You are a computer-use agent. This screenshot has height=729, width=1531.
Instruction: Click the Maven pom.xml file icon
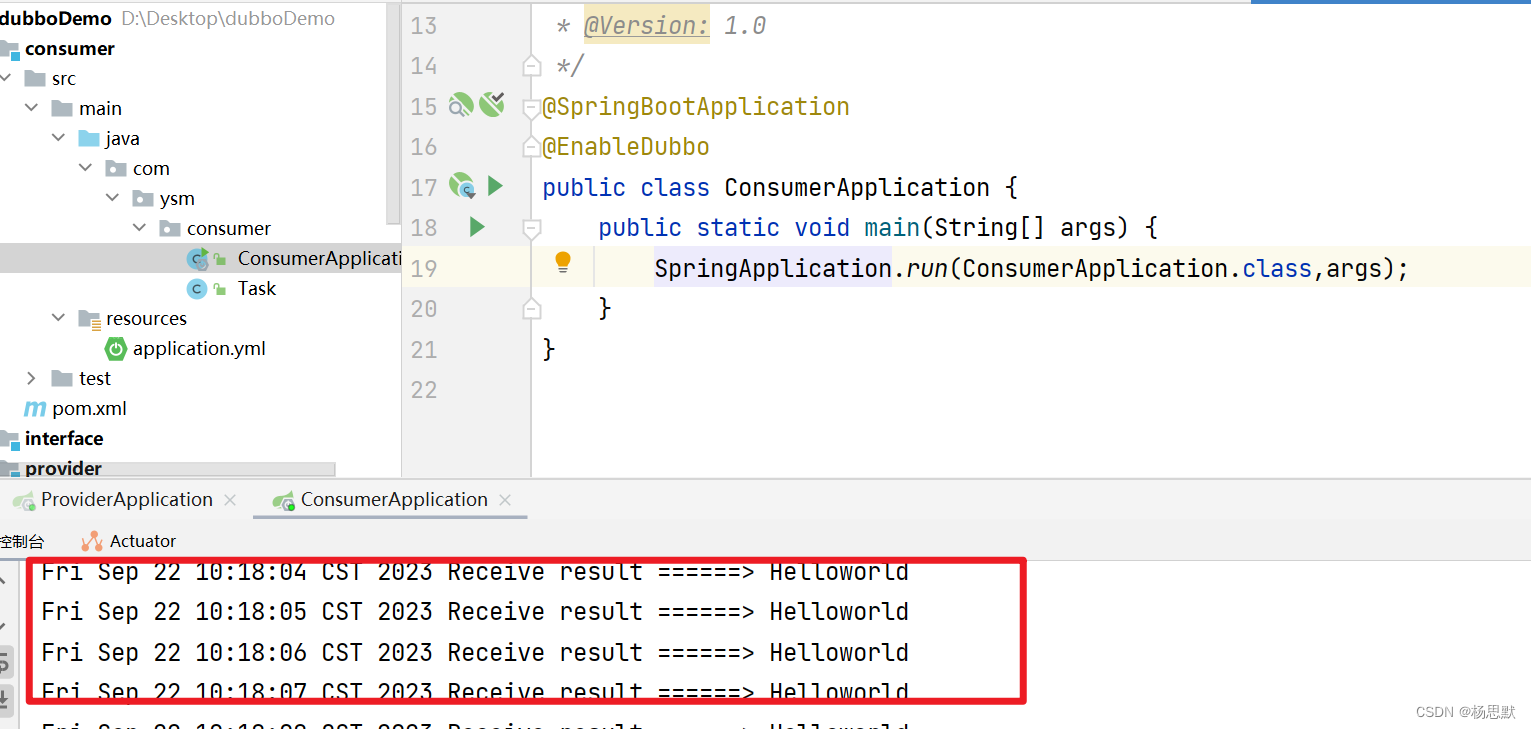click(35, 408)
